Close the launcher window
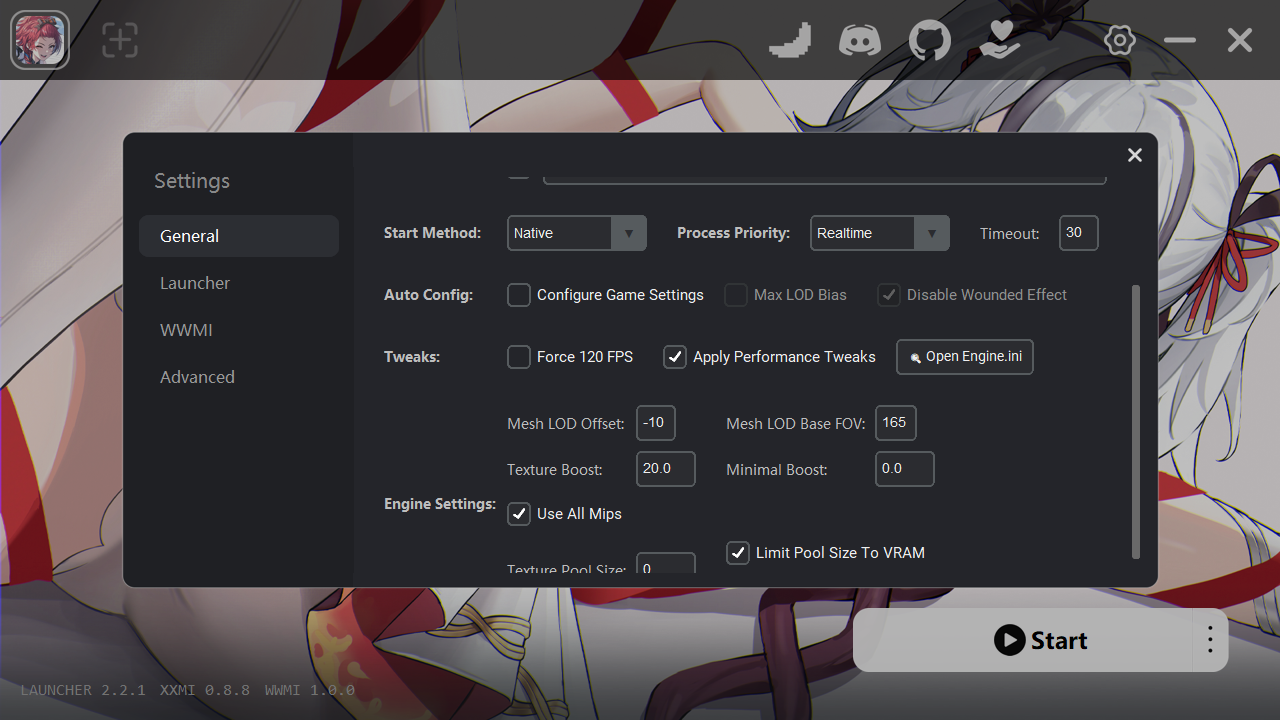Viewport: 1280px width, 720px height. (1240, 40)
